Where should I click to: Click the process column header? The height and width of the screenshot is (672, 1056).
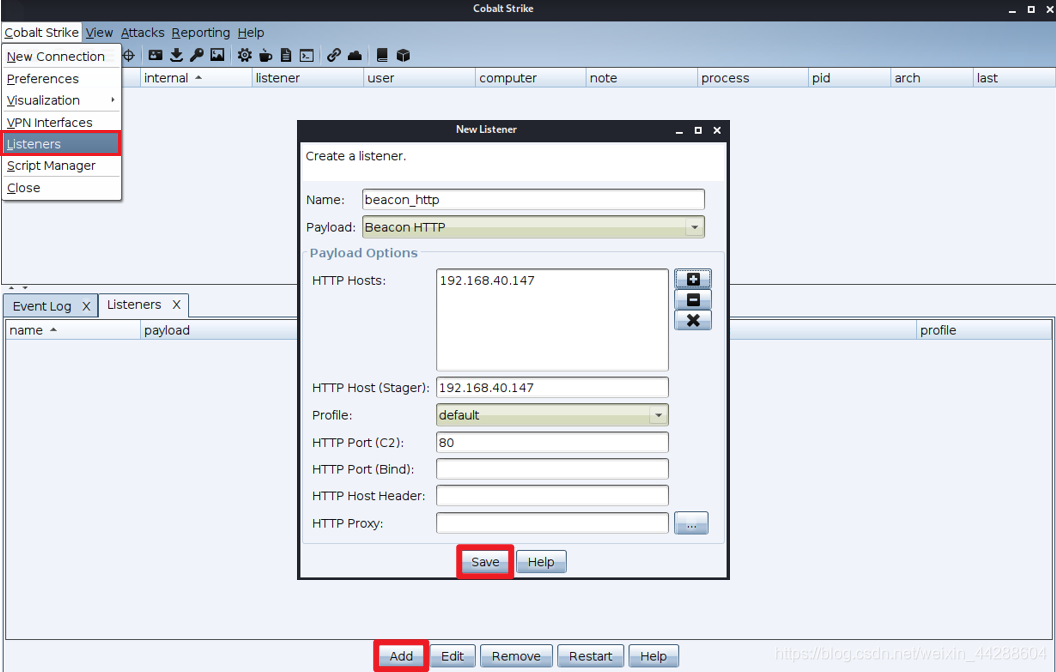[x=753, y=78]
